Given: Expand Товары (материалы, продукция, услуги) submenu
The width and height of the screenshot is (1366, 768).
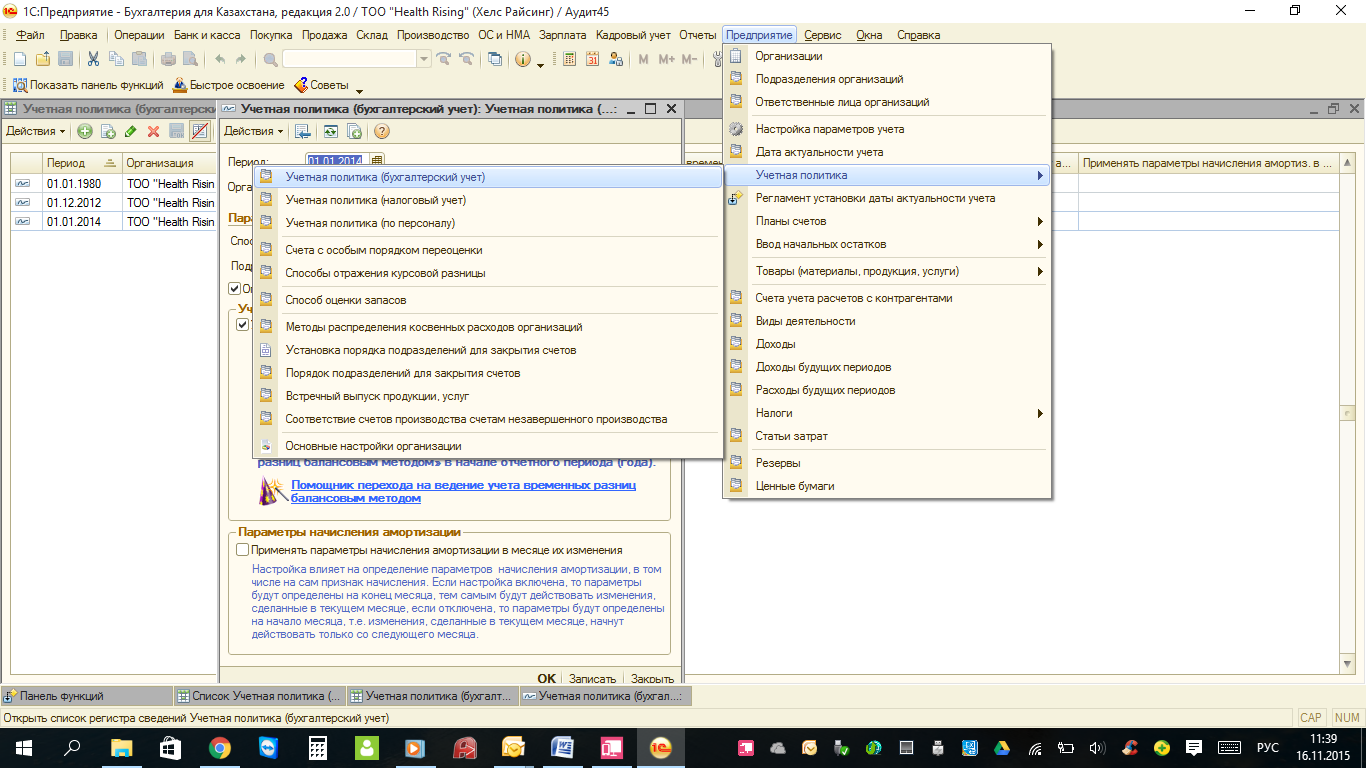Looking at the screenshot, I should click(x=1040, y=271).
